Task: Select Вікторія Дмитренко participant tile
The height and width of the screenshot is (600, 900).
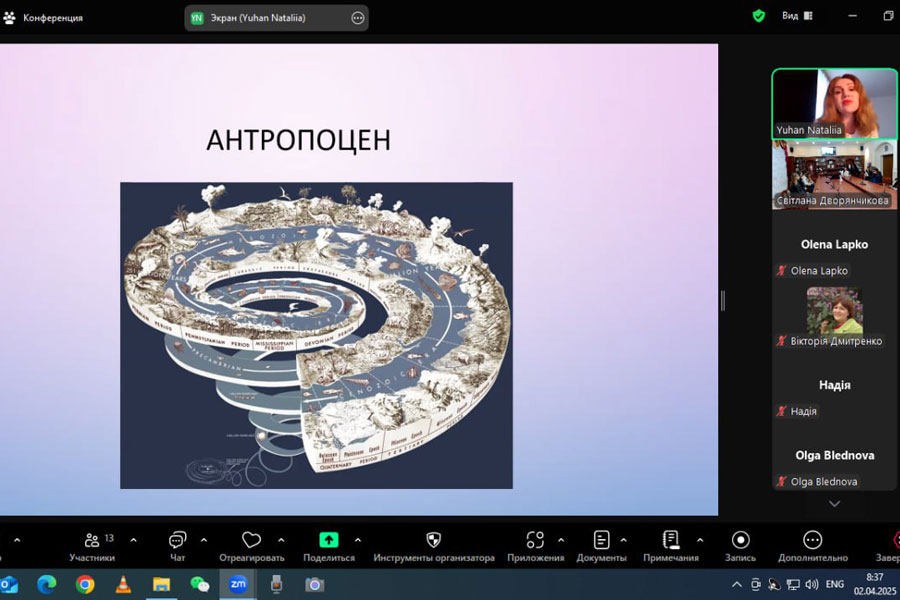Action: (x=834, y=315)
